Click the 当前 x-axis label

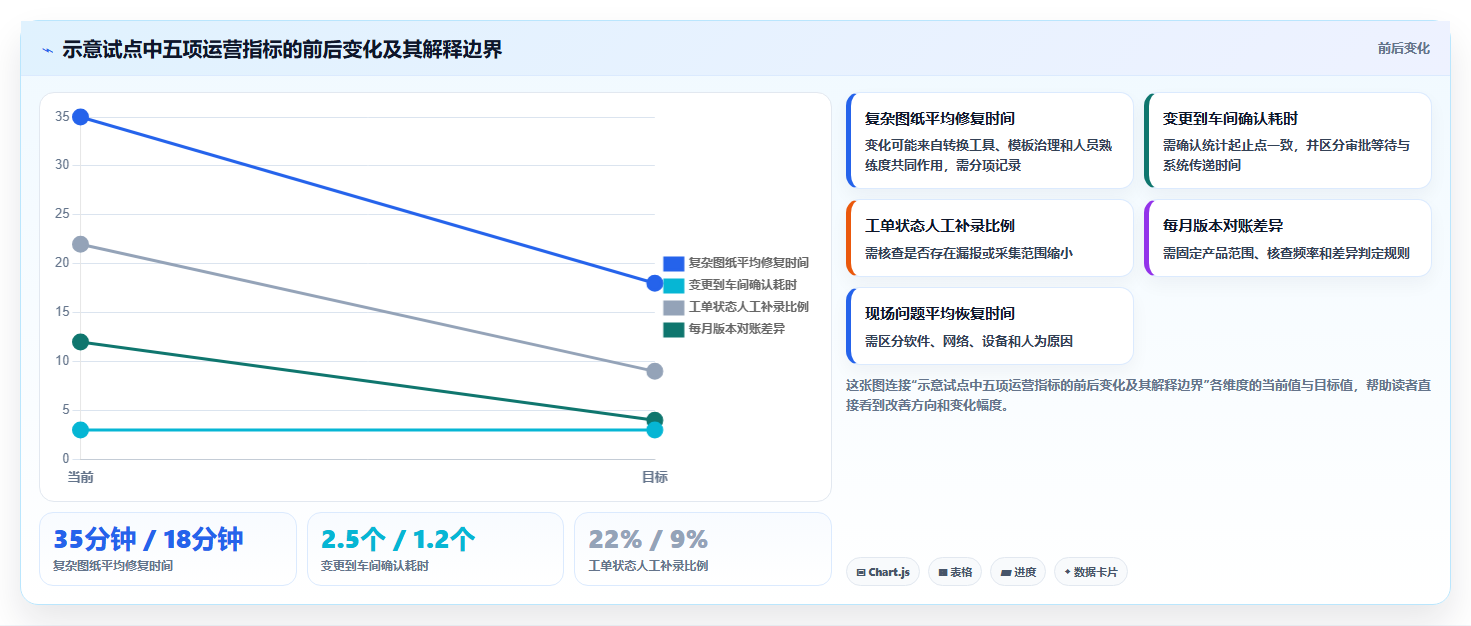[81, 477]
